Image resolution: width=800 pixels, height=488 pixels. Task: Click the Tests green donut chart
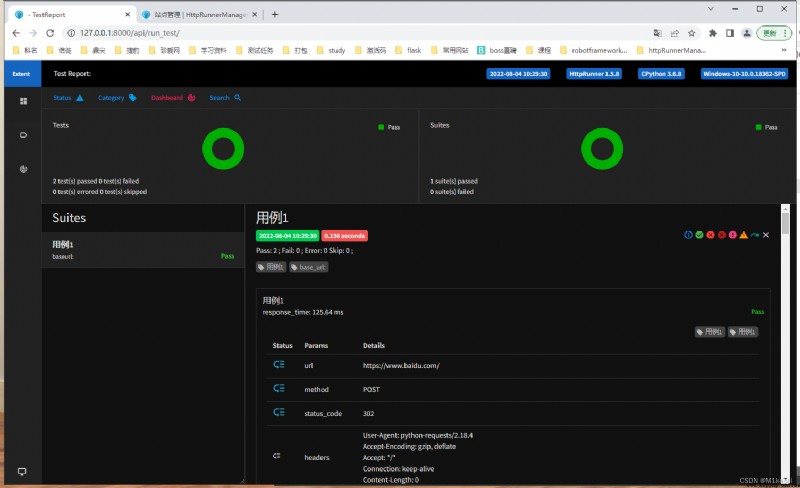[x=223, y=149]
